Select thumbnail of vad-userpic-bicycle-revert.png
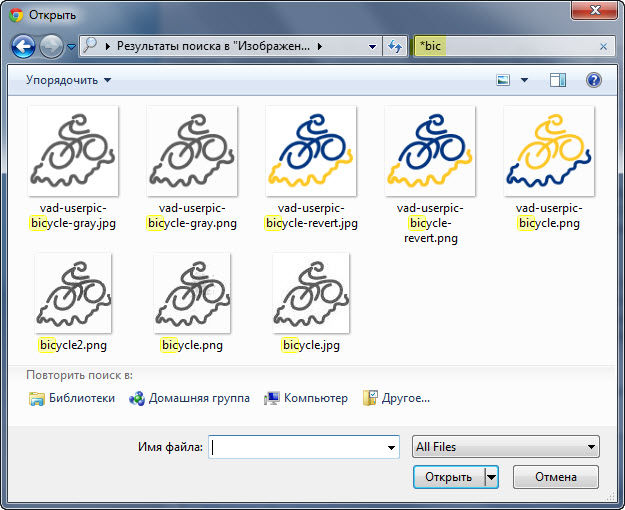The image size is (625, 510). coord(430,151)
